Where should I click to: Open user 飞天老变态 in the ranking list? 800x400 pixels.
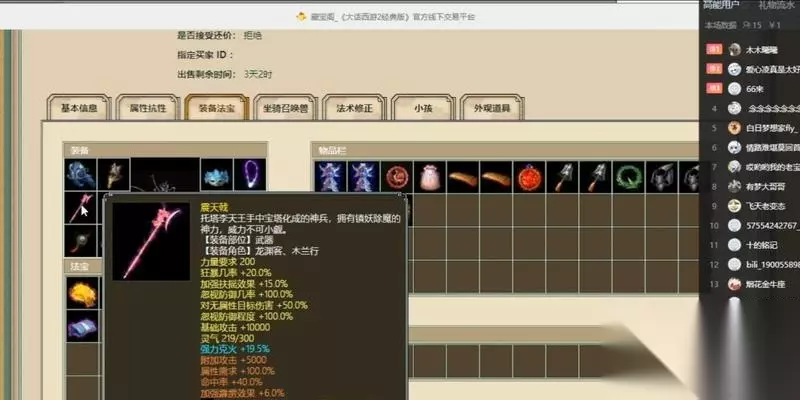(x=766, y=206)
